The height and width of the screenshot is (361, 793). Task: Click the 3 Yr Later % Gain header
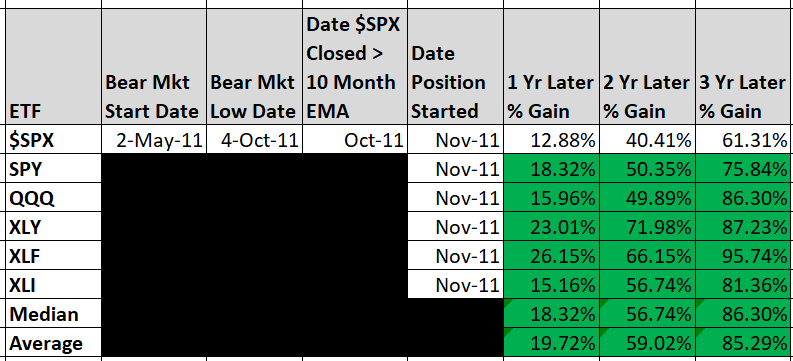pyautogui.click(x=743, y=66)
